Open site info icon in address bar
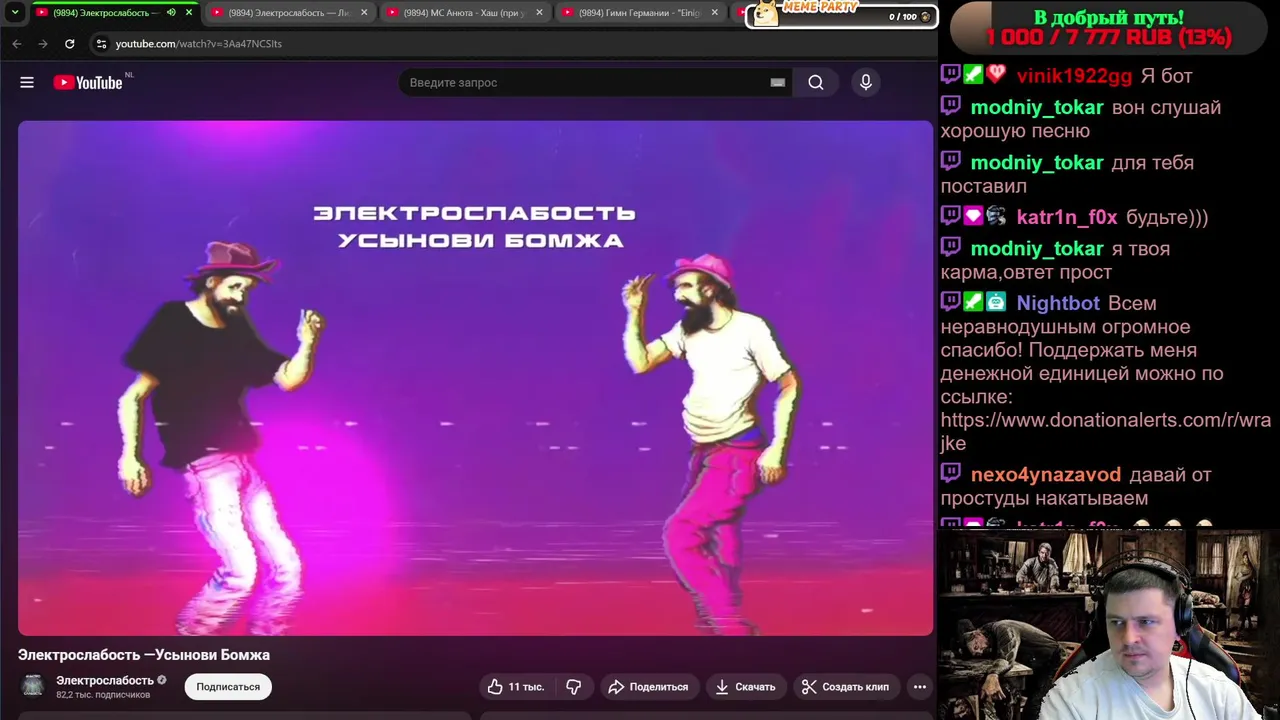1280x720 pixels. (x=101, y=44)
